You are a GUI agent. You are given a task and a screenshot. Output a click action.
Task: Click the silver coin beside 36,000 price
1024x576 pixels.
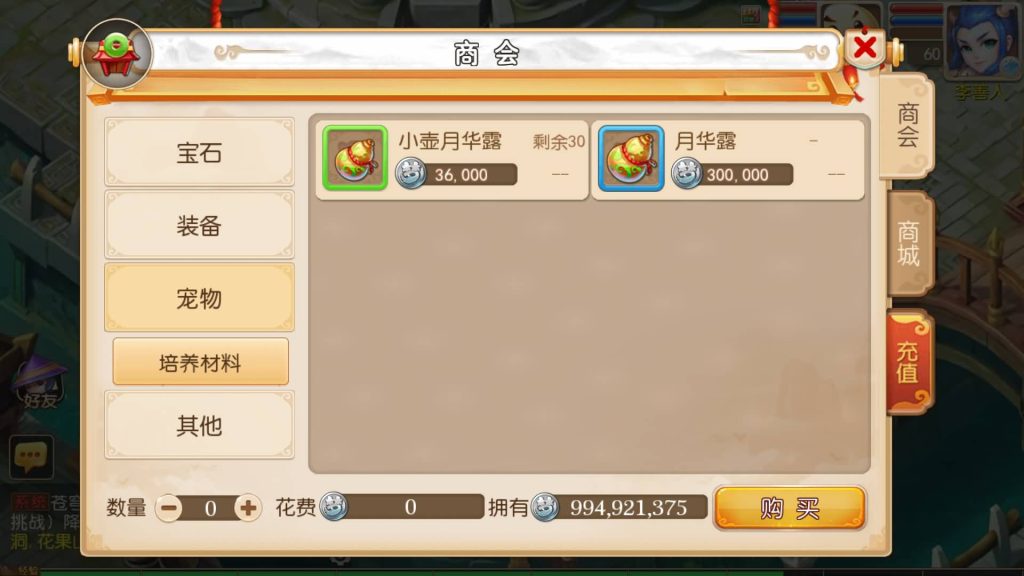click(x=411, y=174)
